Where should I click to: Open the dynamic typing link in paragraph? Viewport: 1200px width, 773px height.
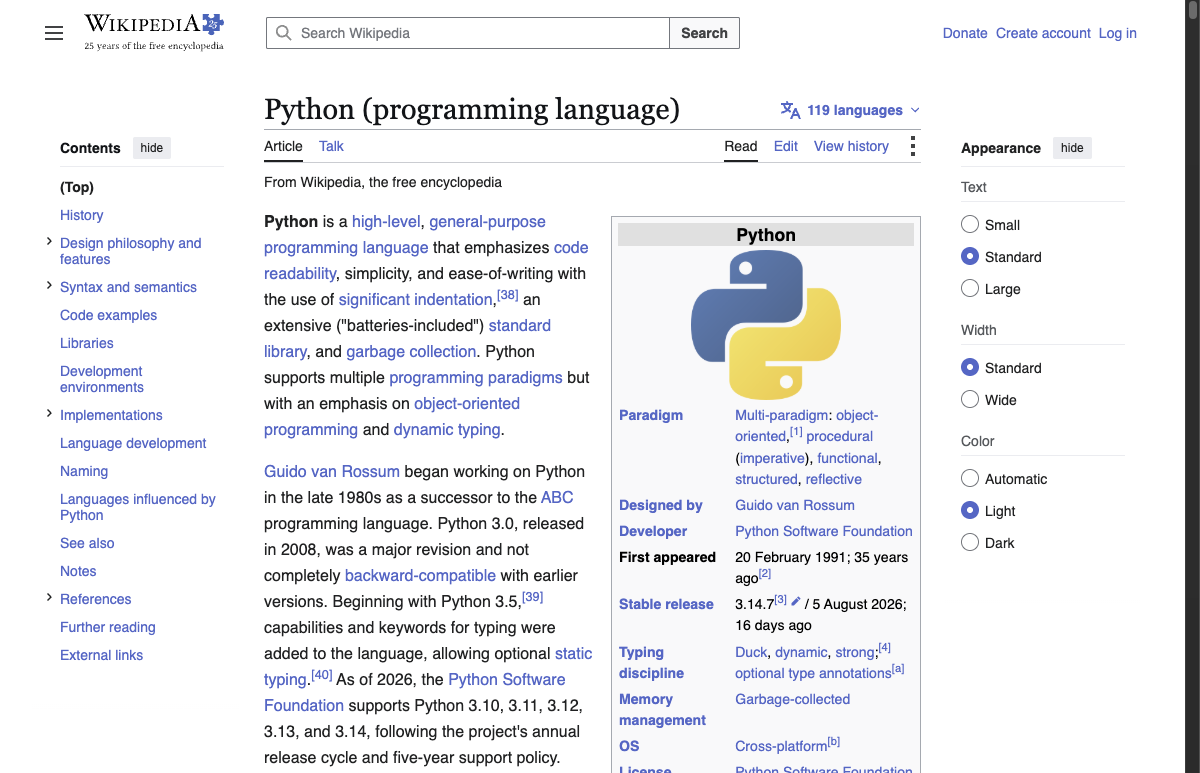coord(447,429)
